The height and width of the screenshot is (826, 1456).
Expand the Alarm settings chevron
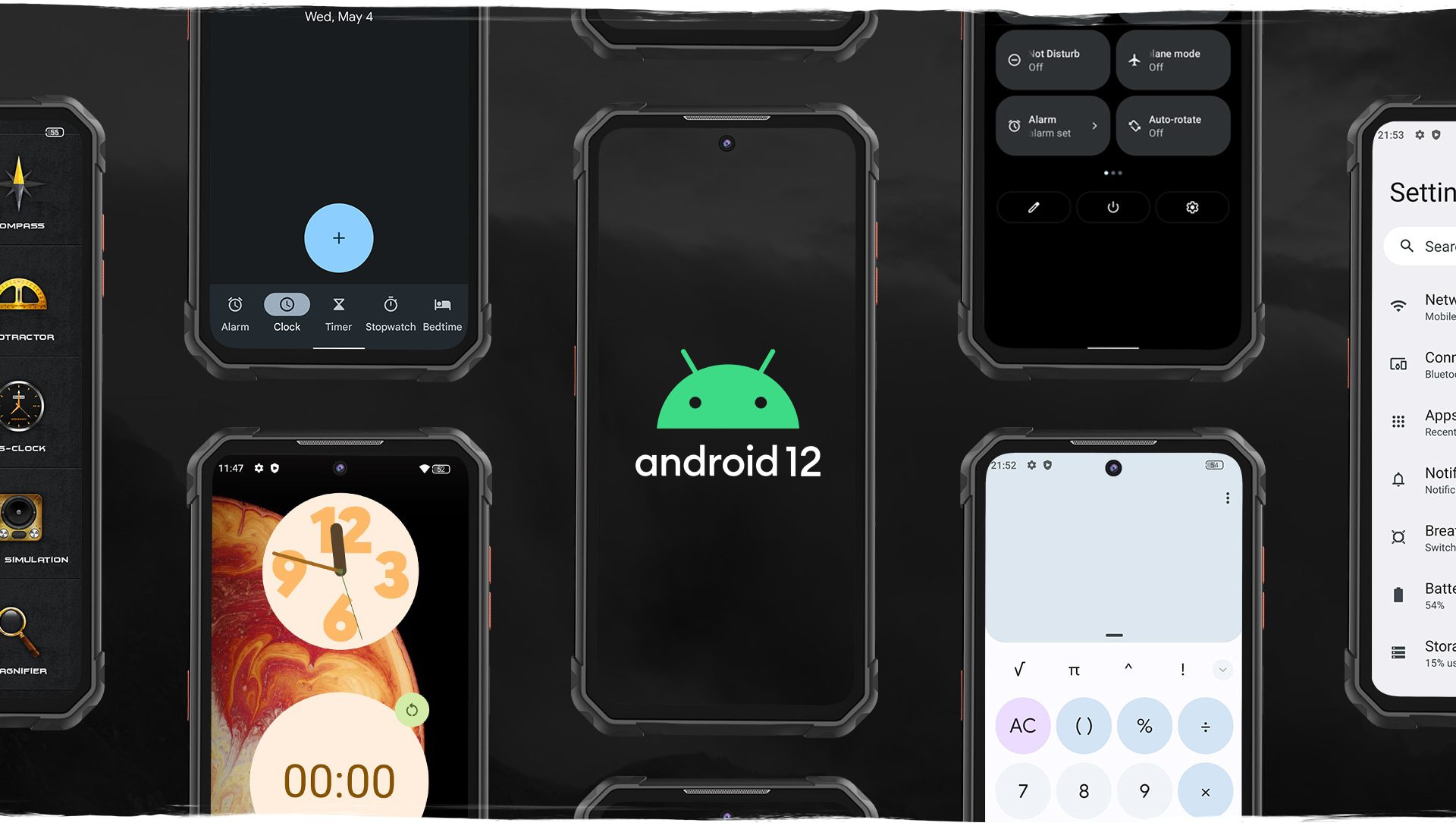(1094, 125)
